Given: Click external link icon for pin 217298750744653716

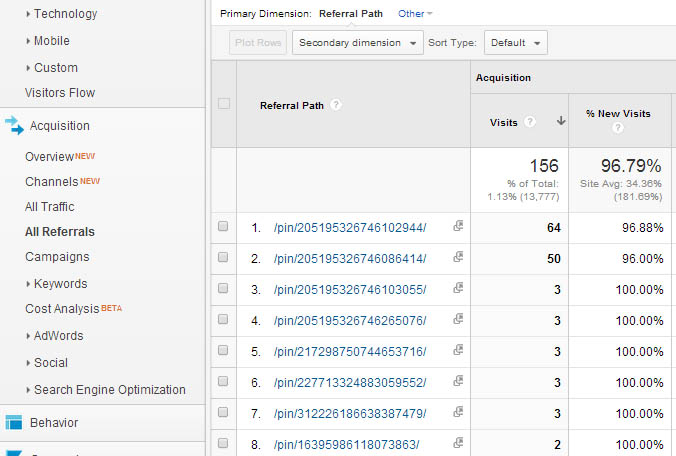Looking at the screenshot, I should pos(458,351).
